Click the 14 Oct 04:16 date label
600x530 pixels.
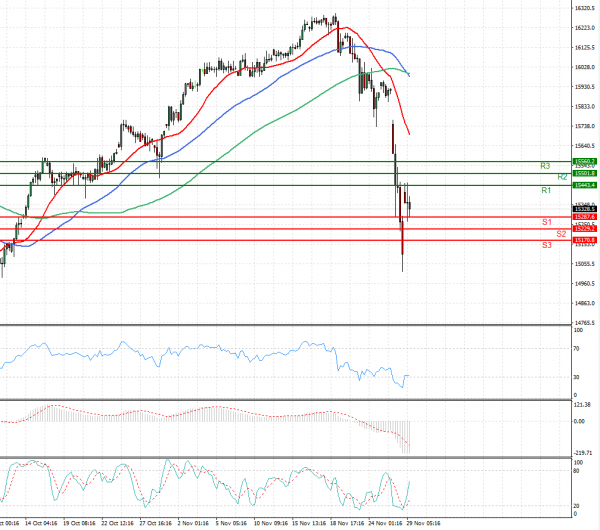pyautogui.click(x=41, y=523)
